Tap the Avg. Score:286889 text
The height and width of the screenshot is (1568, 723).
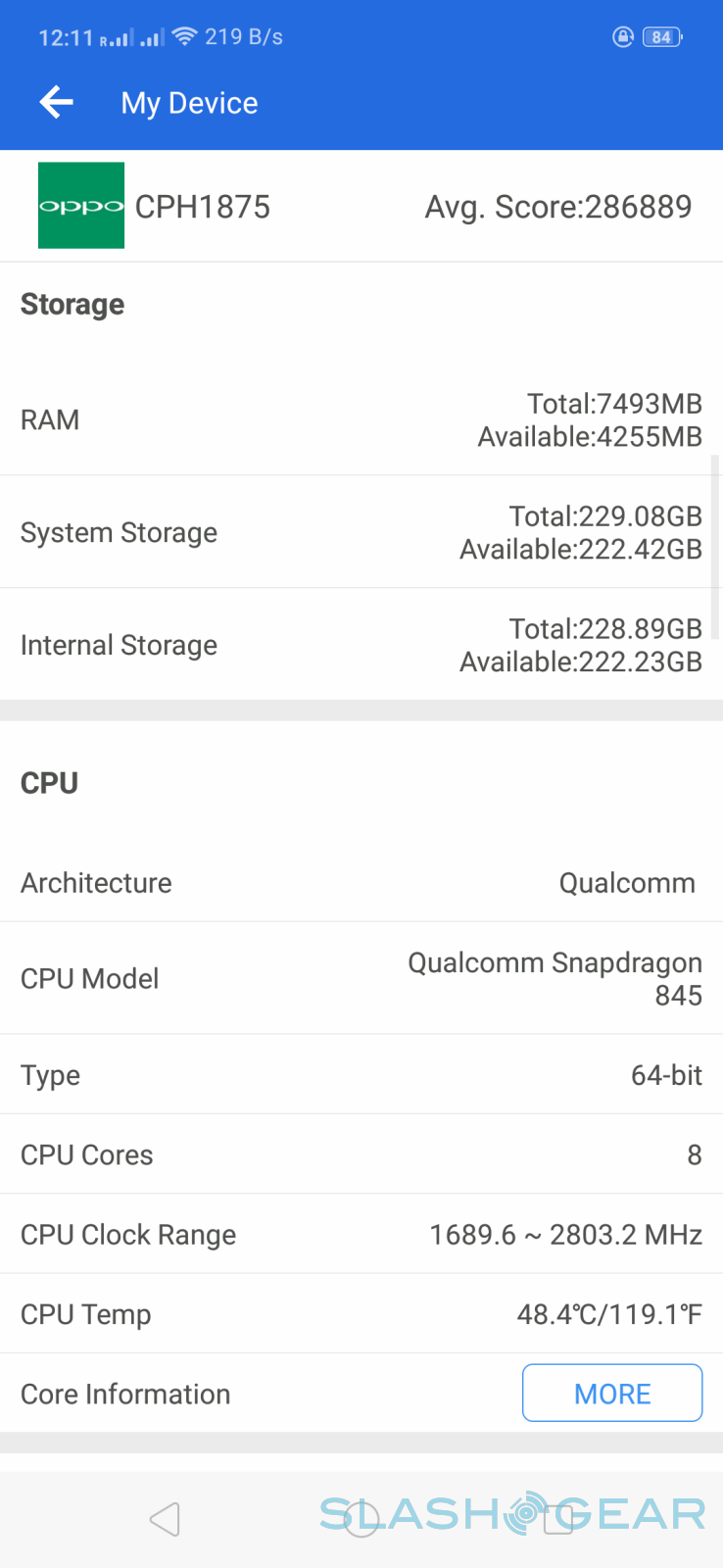[558, 207]
